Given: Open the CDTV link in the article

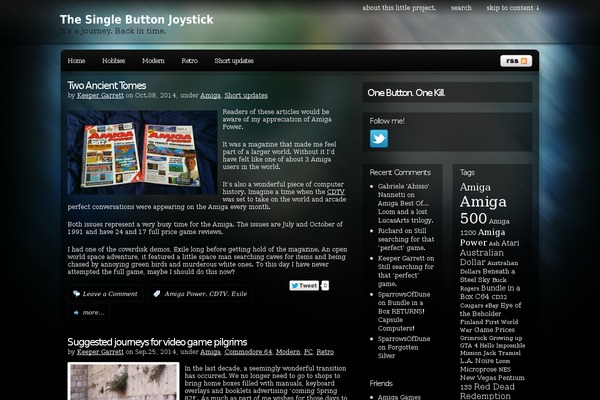Looking at the screenshot, I should [x=336, y=192].
